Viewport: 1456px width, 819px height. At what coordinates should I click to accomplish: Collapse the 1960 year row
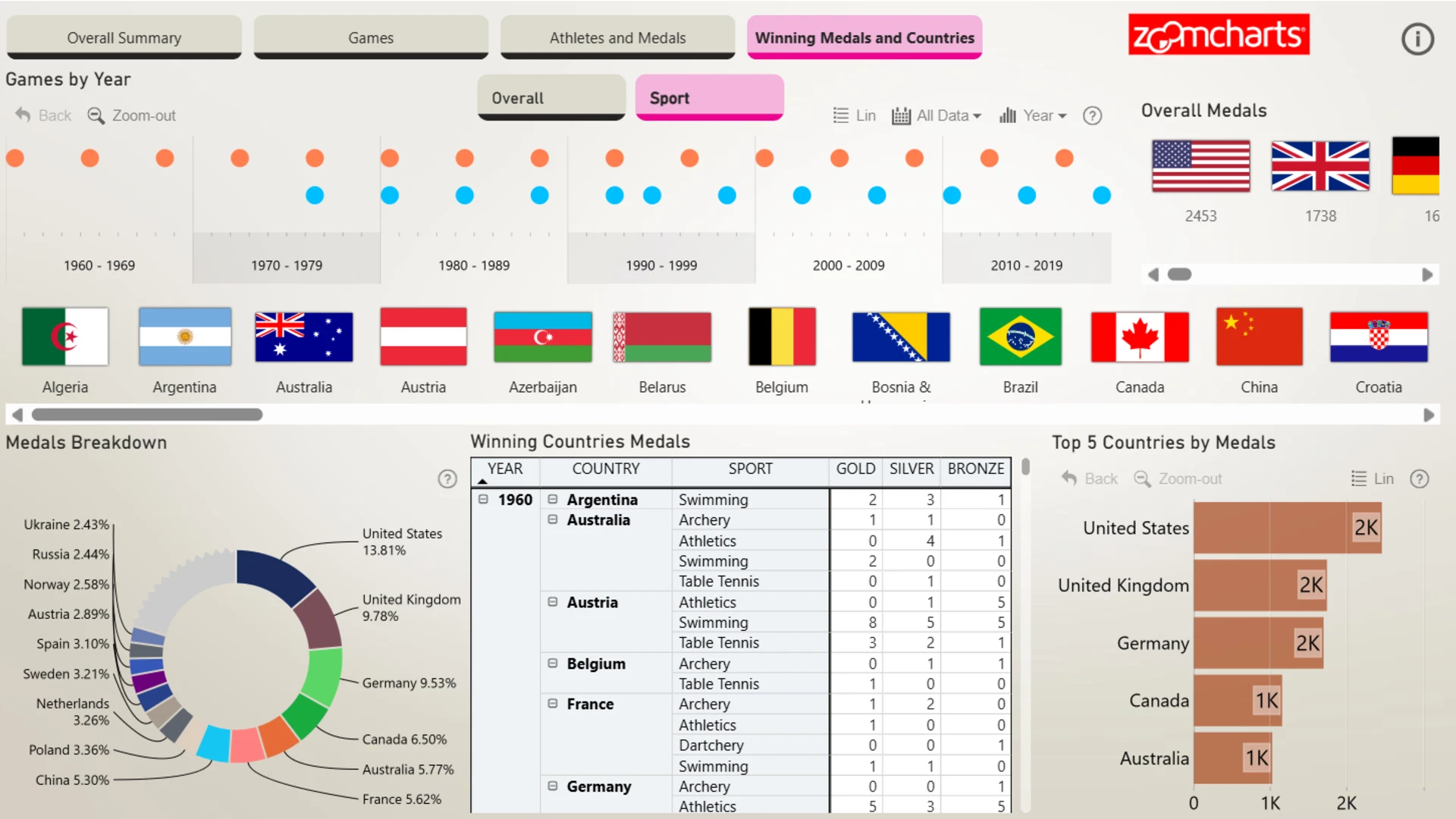483,499
